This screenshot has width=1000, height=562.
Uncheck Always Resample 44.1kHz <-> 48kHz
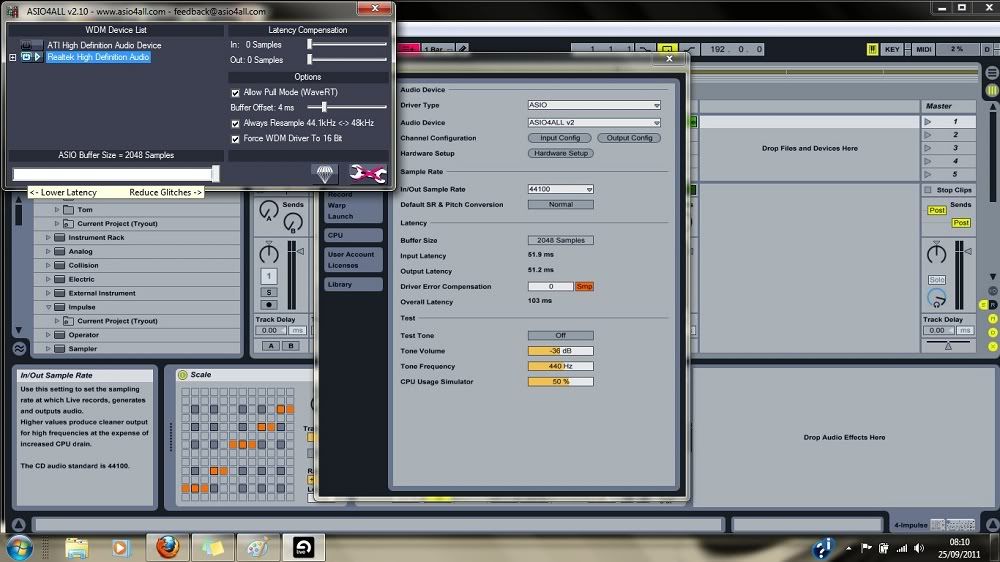click(235, 123)
